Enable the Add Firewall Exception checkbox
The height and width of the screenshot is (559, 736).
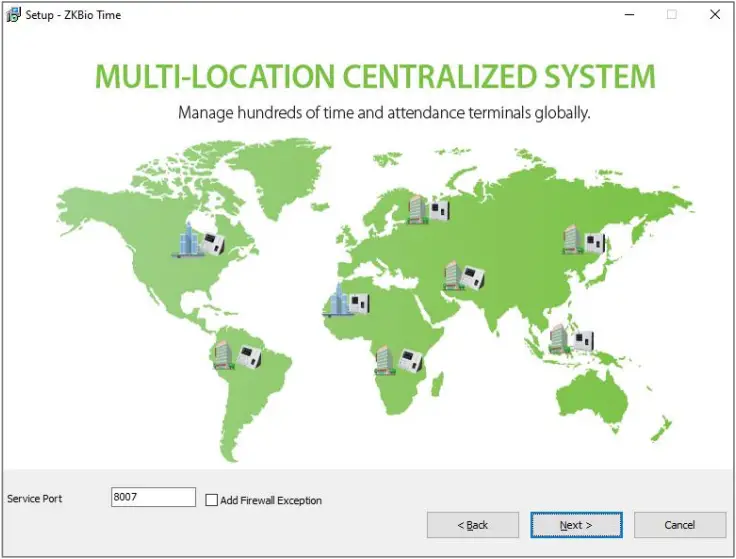point(212,500)
